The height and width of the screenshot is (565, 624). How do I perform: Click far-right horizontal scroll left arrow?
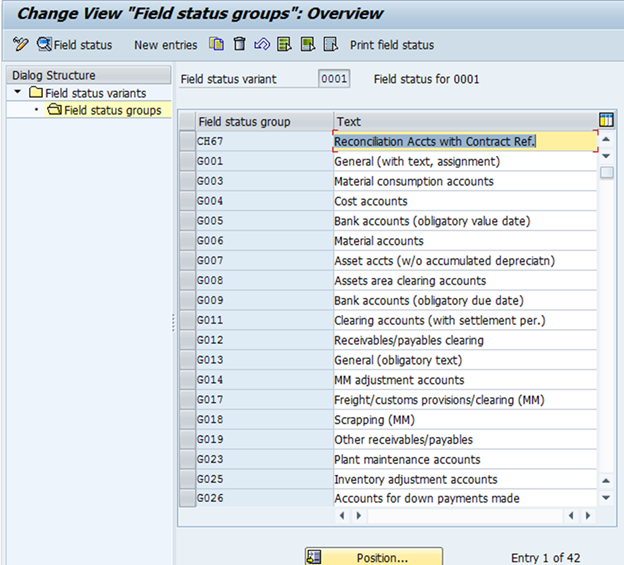coord(571,516)
